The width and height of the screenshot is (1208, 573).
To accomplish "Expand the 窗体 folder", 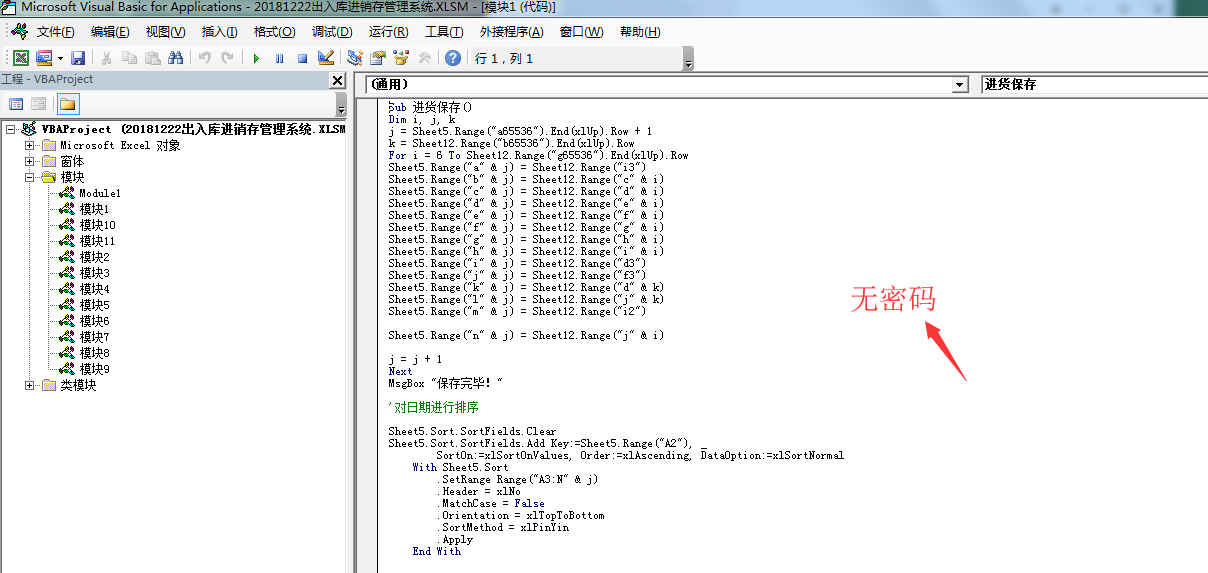I will coord(30,161).
